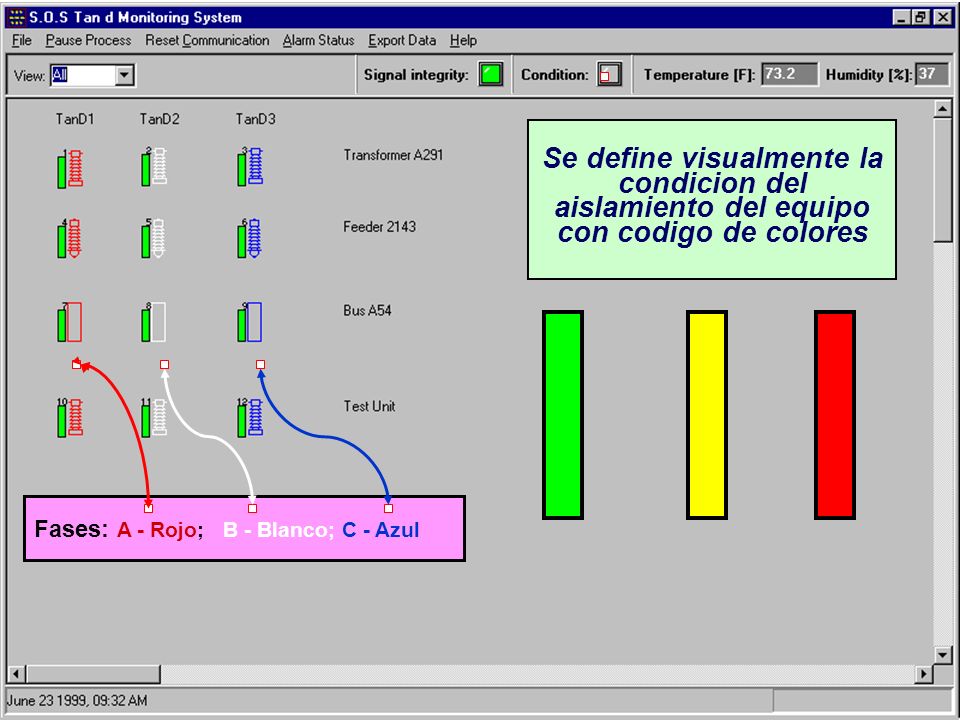Click vertical scrollbar down arrow

click(x=942, y=655)
